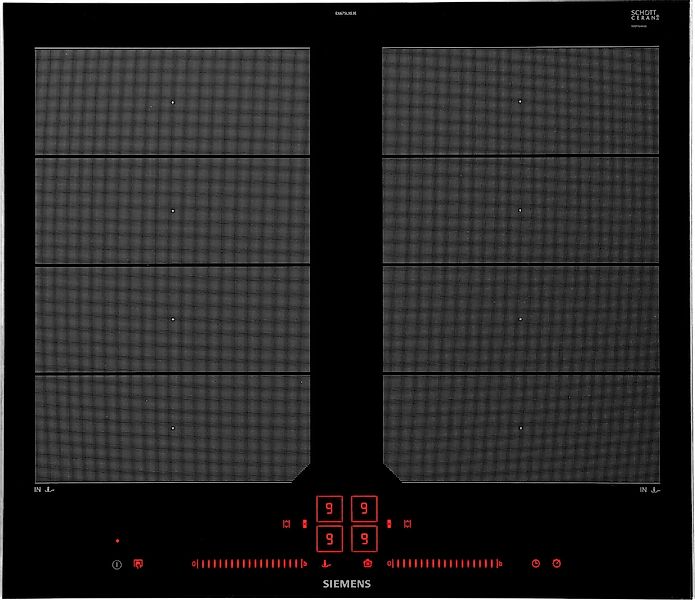Tap the red lock icon beside power
The height and width of the screenshot is (600, 695).
click(x=138, y=564)
